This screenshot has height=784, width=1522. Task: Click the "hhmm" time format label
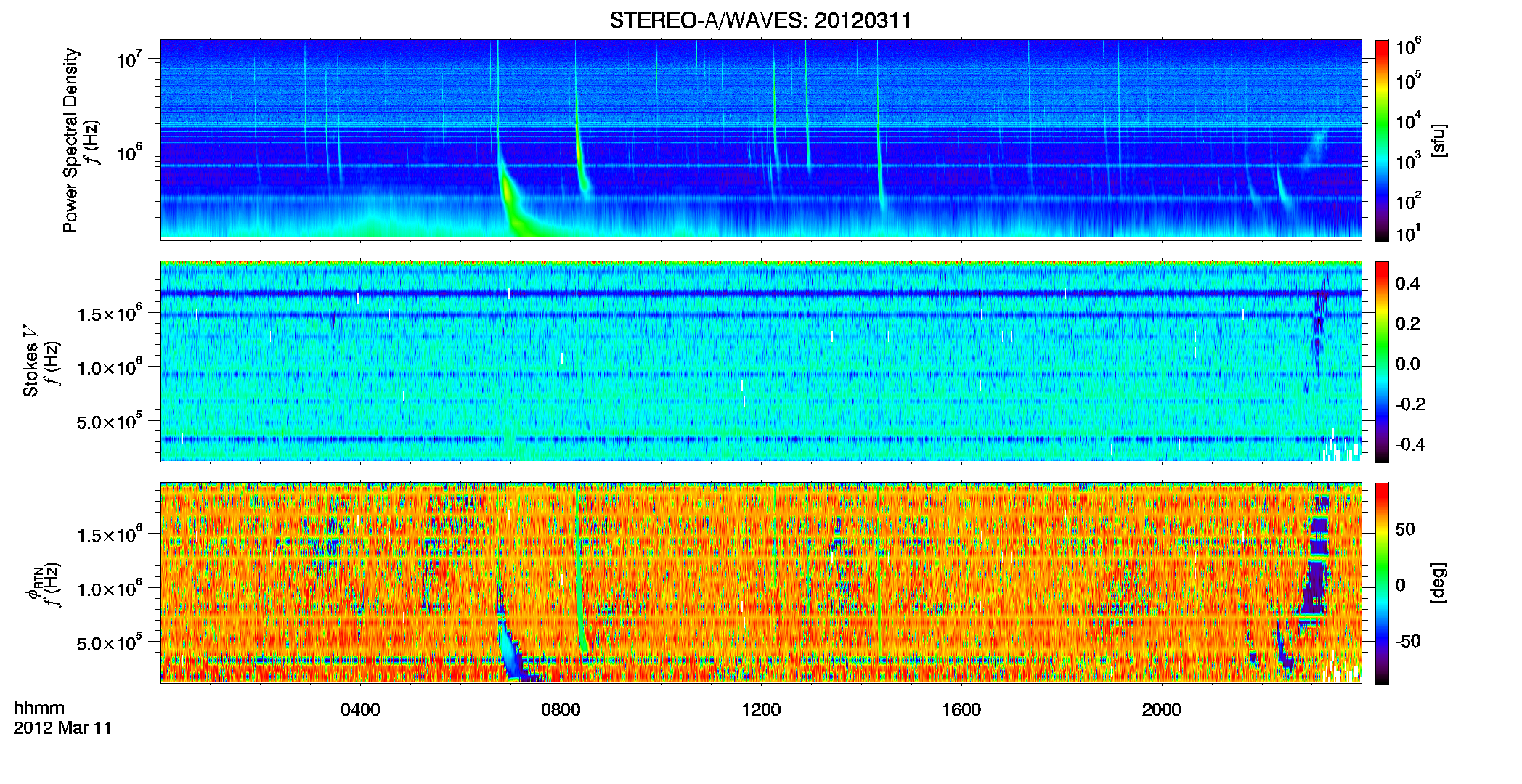[39, 708]
